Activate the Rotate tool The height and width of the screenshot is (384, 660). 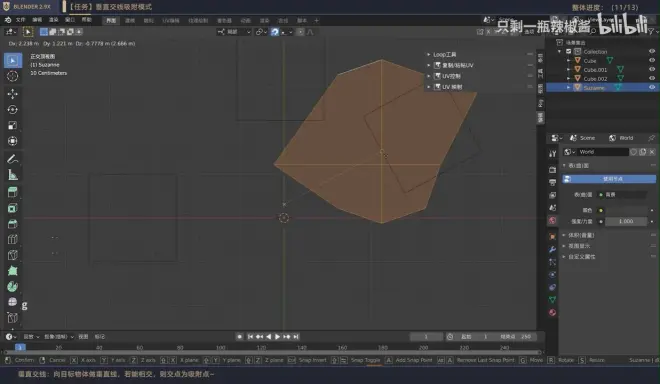13,109
